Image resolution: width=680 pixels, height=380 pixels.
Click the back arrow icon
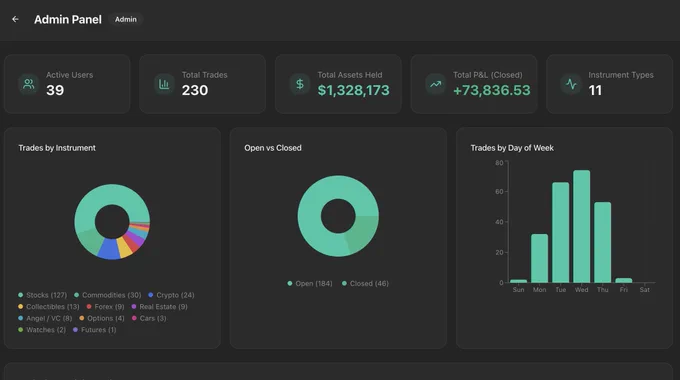click(15, 19)
